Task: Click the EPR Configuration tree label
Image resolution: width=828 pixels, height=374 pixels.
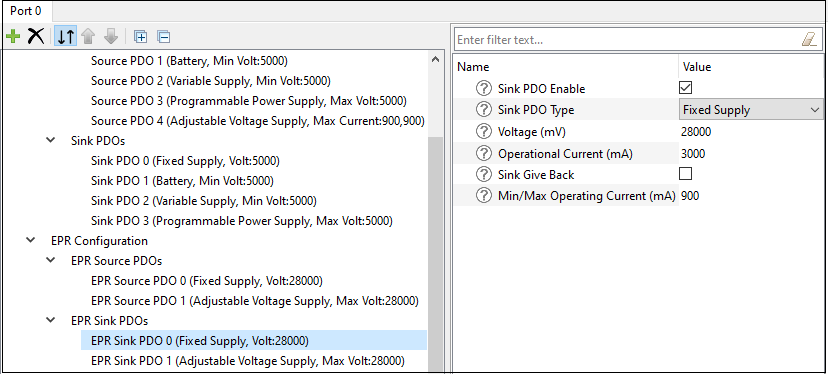Action: pos(99,241)
